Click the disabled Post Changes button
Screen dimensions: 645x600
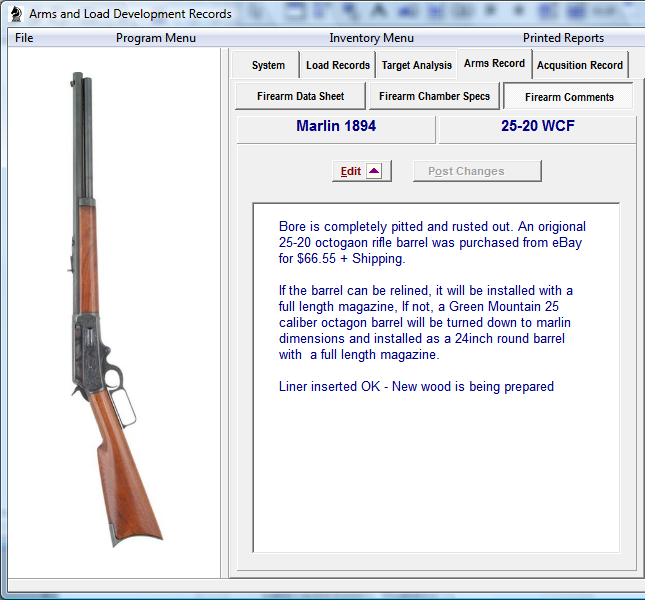[x=477, y=171]
